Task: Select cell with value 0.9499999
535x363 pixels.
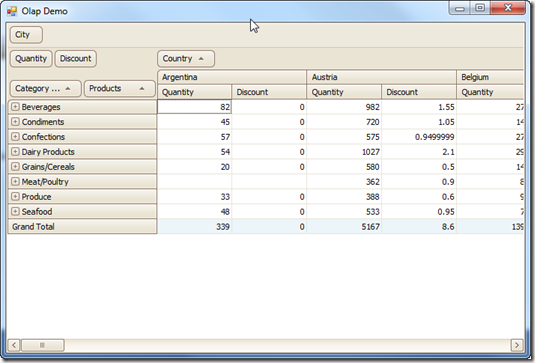Action: (x=419, y=137)
